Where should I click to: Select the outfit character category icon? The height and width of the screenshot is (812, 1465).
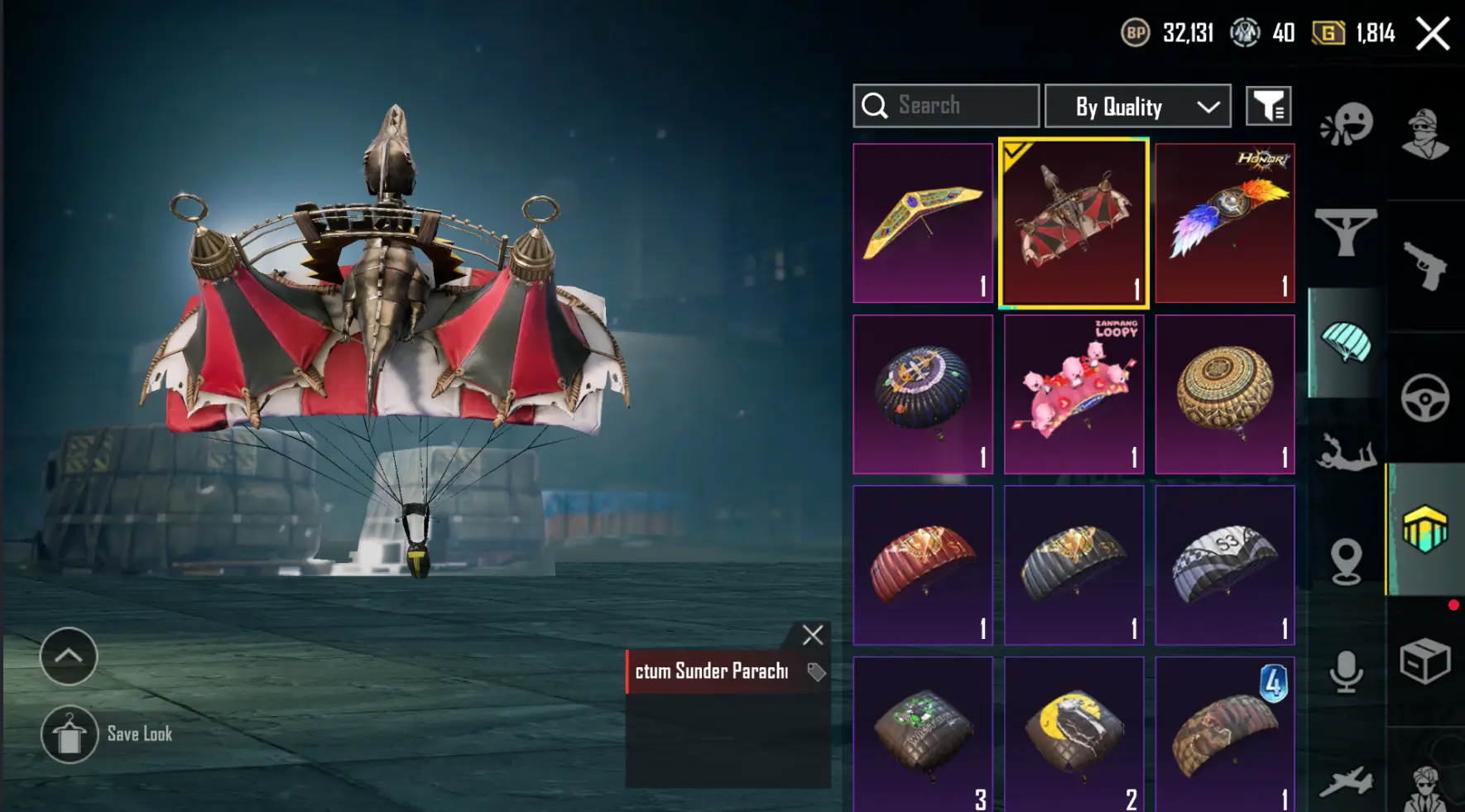click(1425, 134)
